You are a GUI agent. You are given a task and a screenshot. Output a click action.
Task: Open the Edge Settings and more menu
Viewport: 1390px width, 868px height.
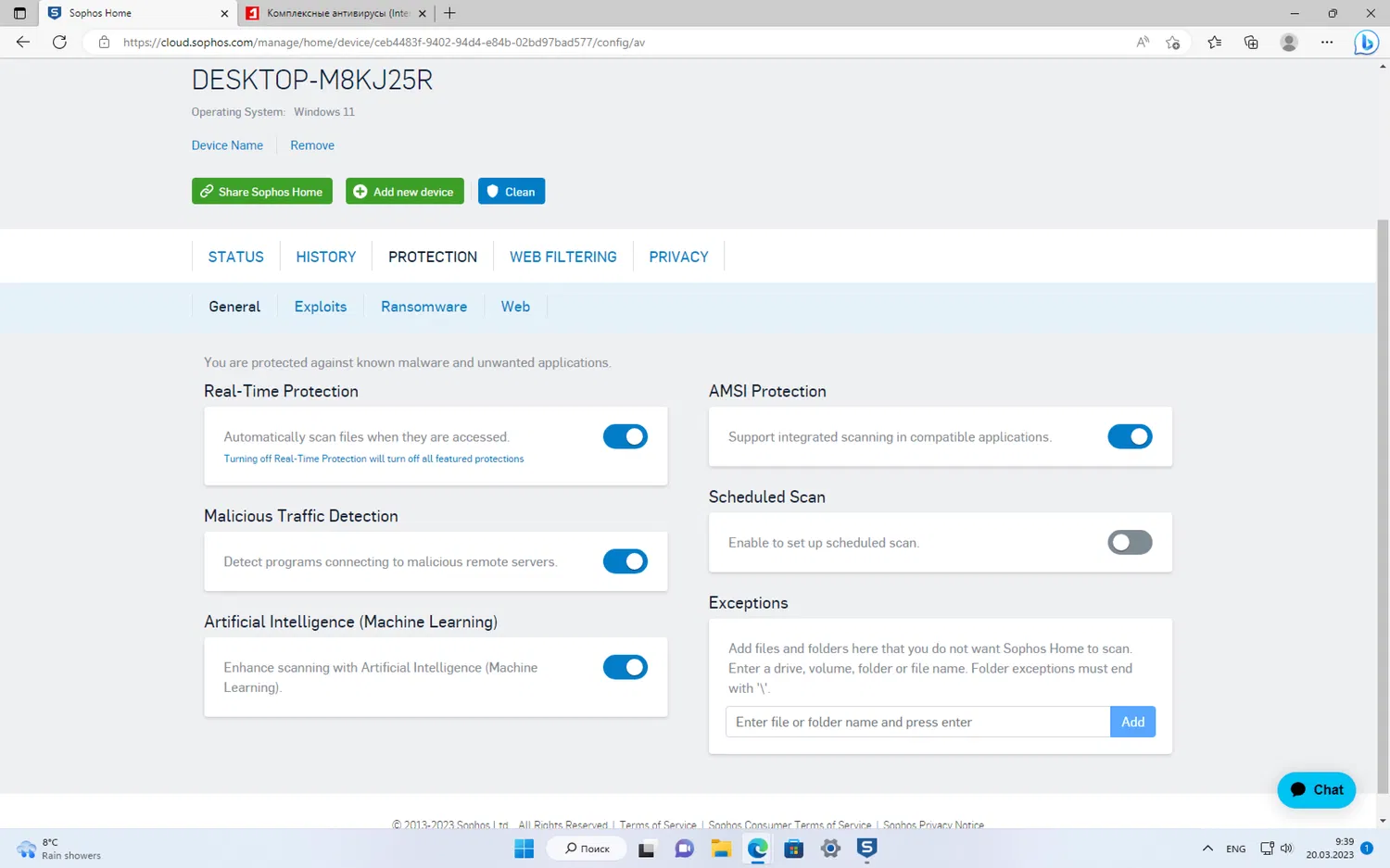point(1327,42)
